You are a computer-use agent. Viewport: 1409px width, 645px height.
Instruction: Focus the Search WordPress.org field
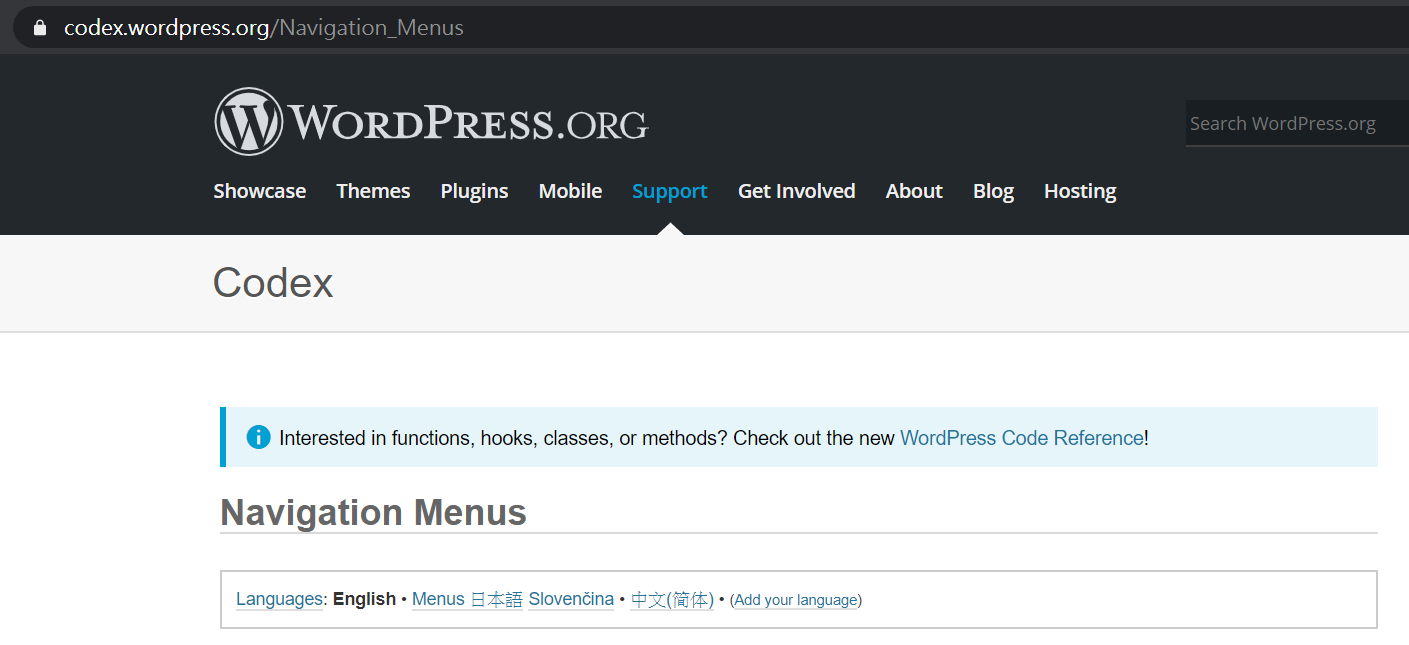pos(1297,123)
